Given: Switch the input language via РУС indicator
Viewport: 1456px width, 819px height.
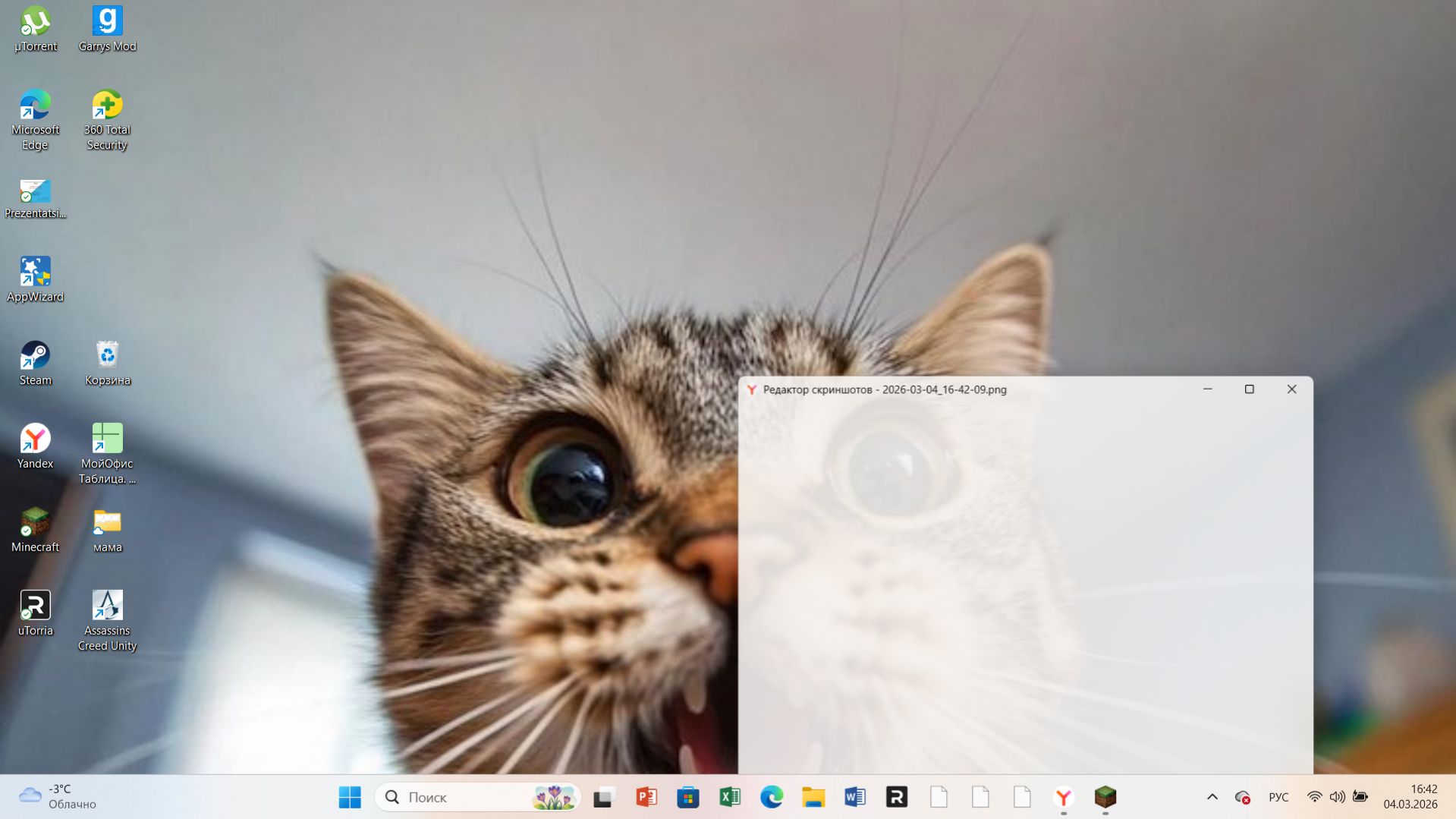Looking at the screenshot, I should 1278,797.
